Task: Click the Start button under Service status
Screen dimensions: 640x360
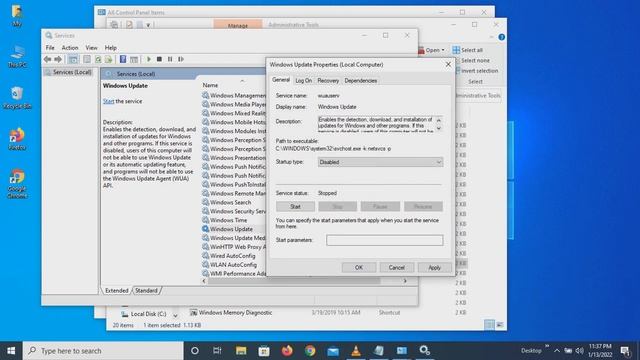Action: [295, 207]
